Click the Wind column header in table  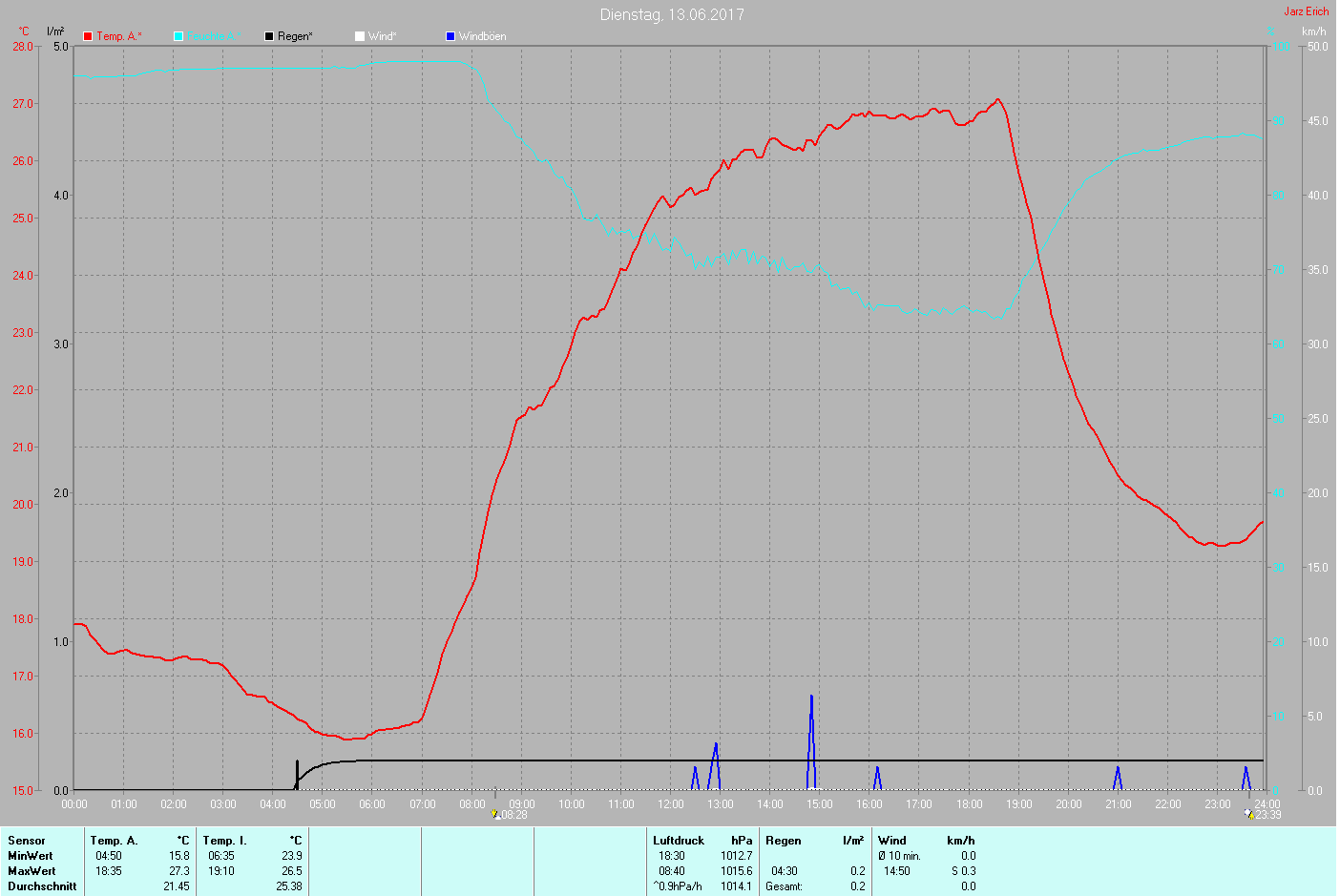tap(892, 841)
